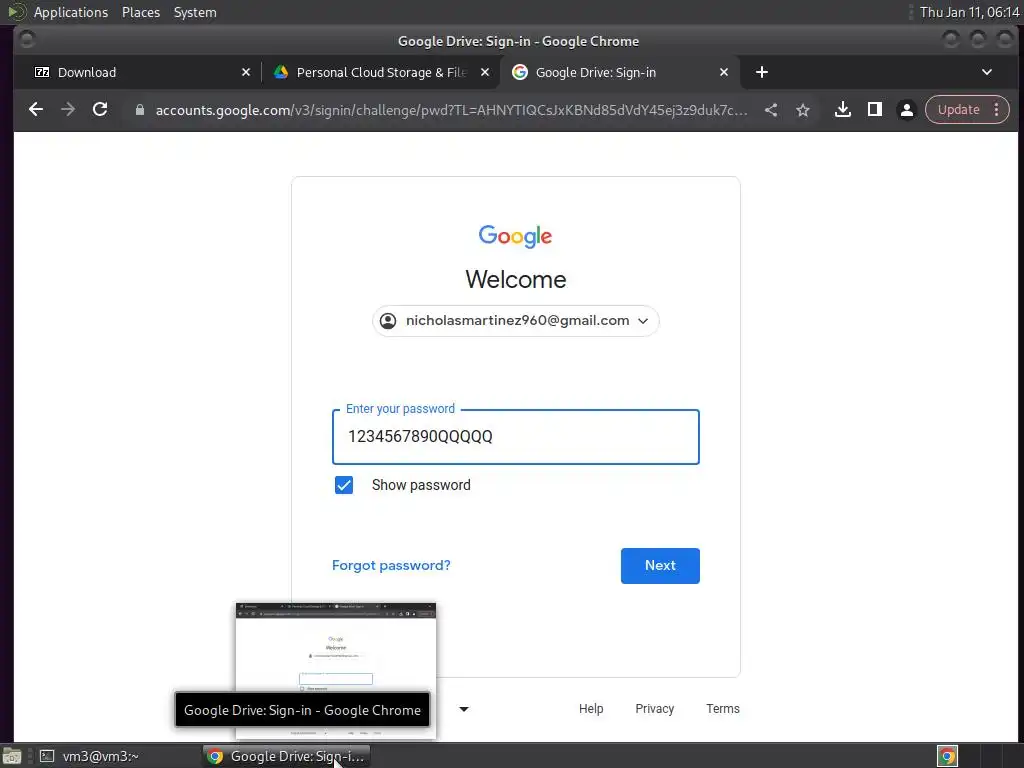The height and width of the screenshot is (768, 1024).
Task: Switch to Personal Cloud Storage tab
Action: point(382,72)
